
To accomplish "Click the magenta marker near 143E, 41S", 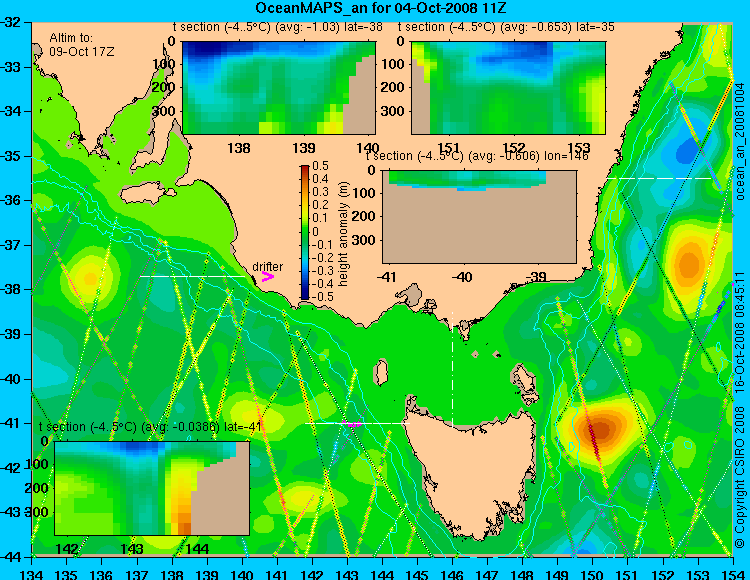I will [x=351, y=424].
